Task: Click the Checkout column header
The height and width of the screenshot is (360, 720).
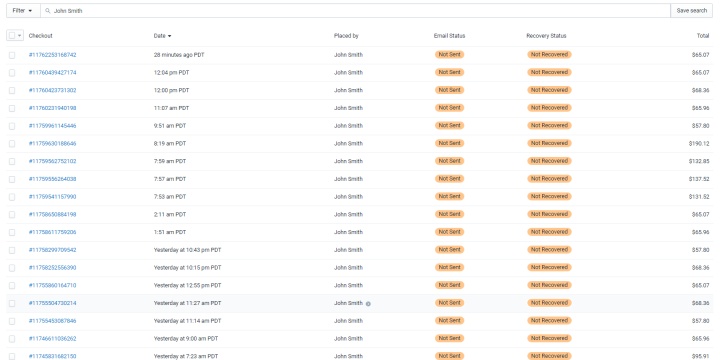Action: pyautogui.click(x=40, y=36)
